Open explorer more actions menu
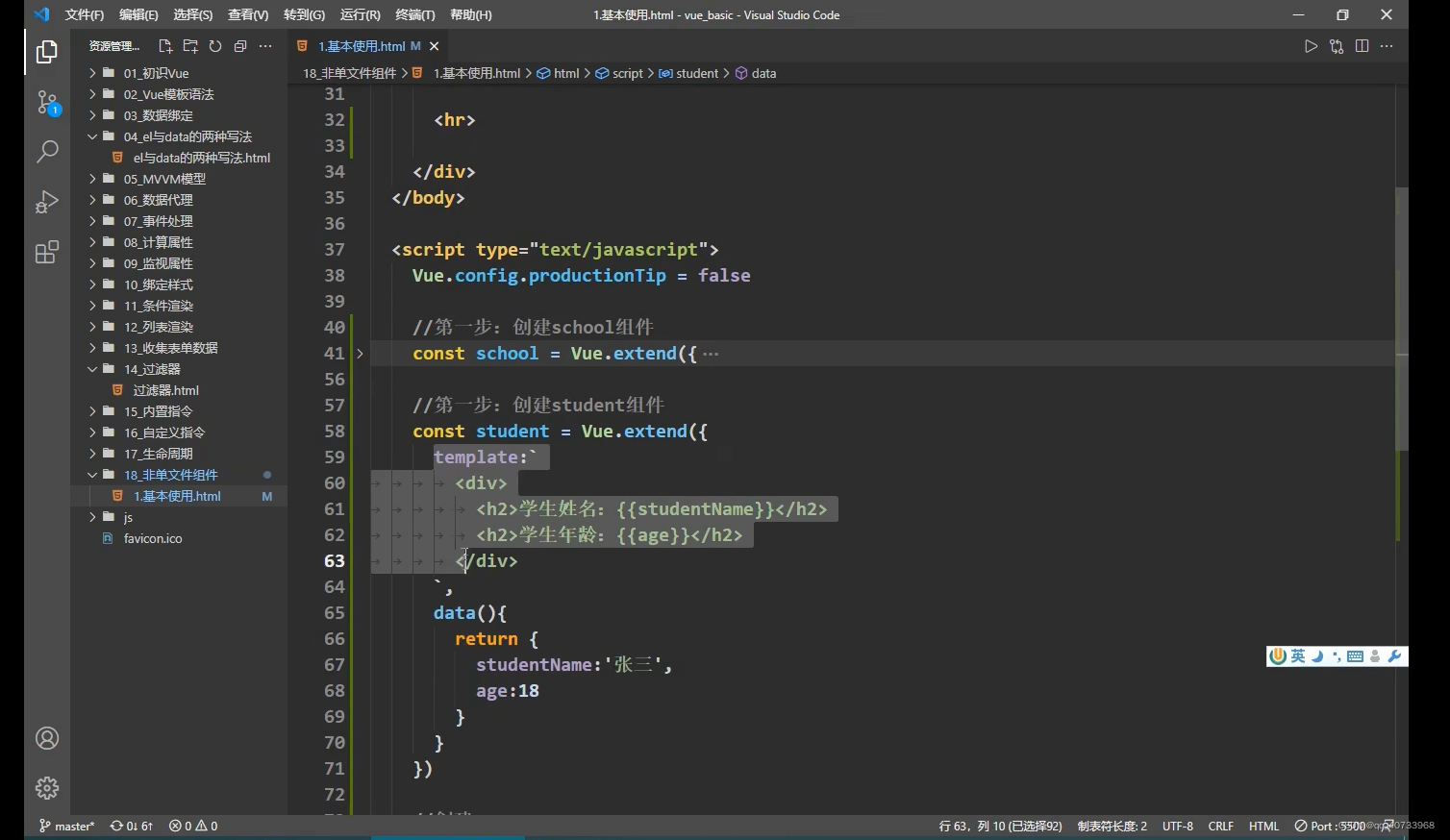Viewport: 1450px width, 840px height. click(265, 46)
